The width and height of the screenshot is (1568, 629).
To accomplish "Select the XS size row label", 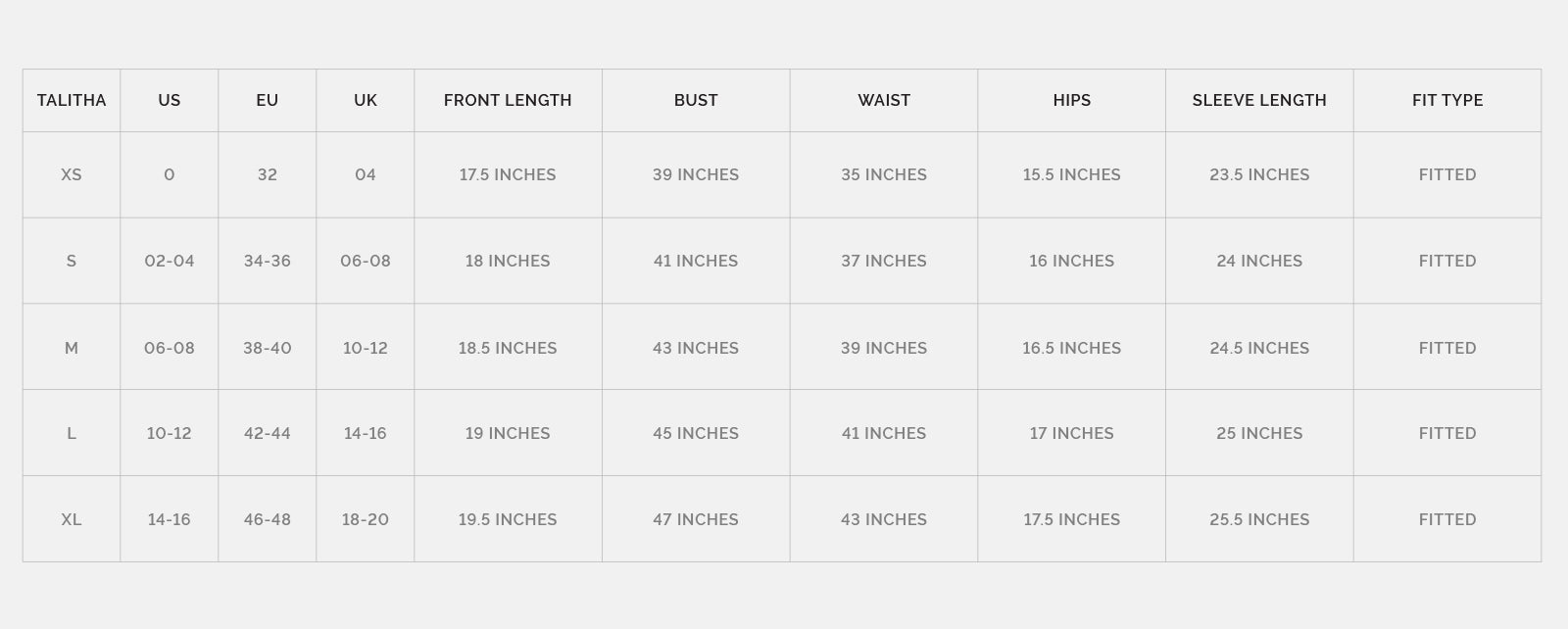I will pos(72,174).
